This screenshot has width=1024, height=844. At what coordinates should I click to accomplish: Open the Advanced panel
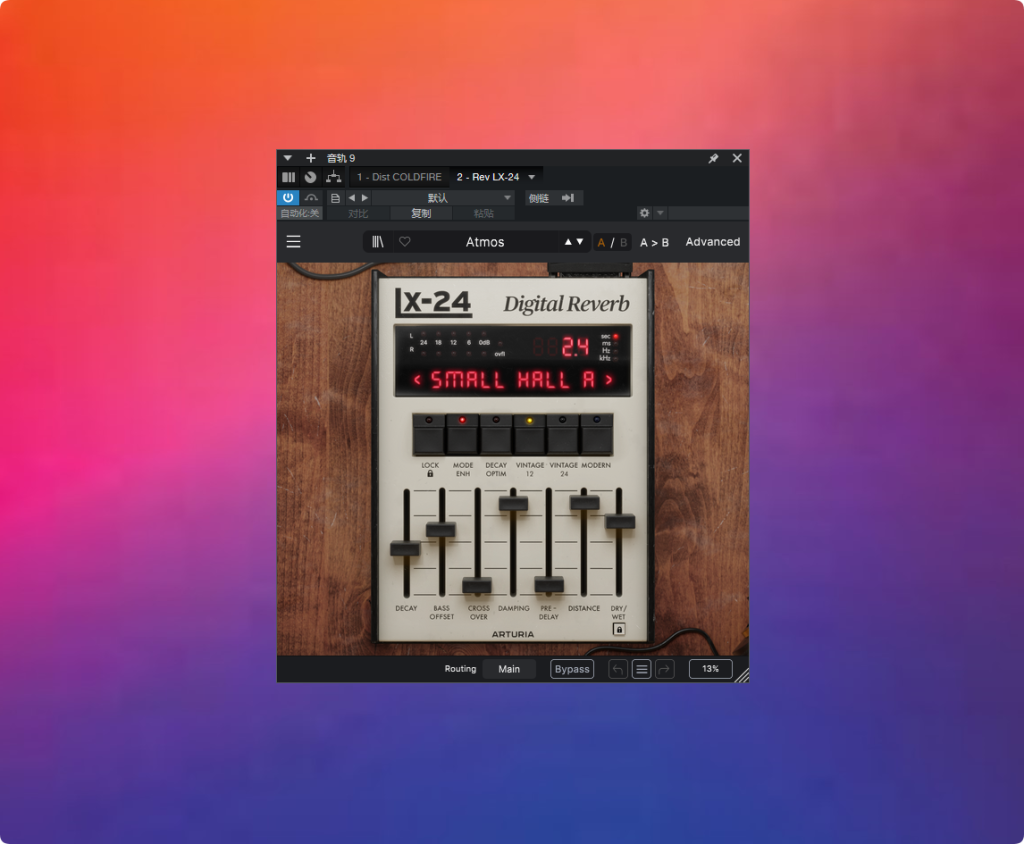click(712, 242)
